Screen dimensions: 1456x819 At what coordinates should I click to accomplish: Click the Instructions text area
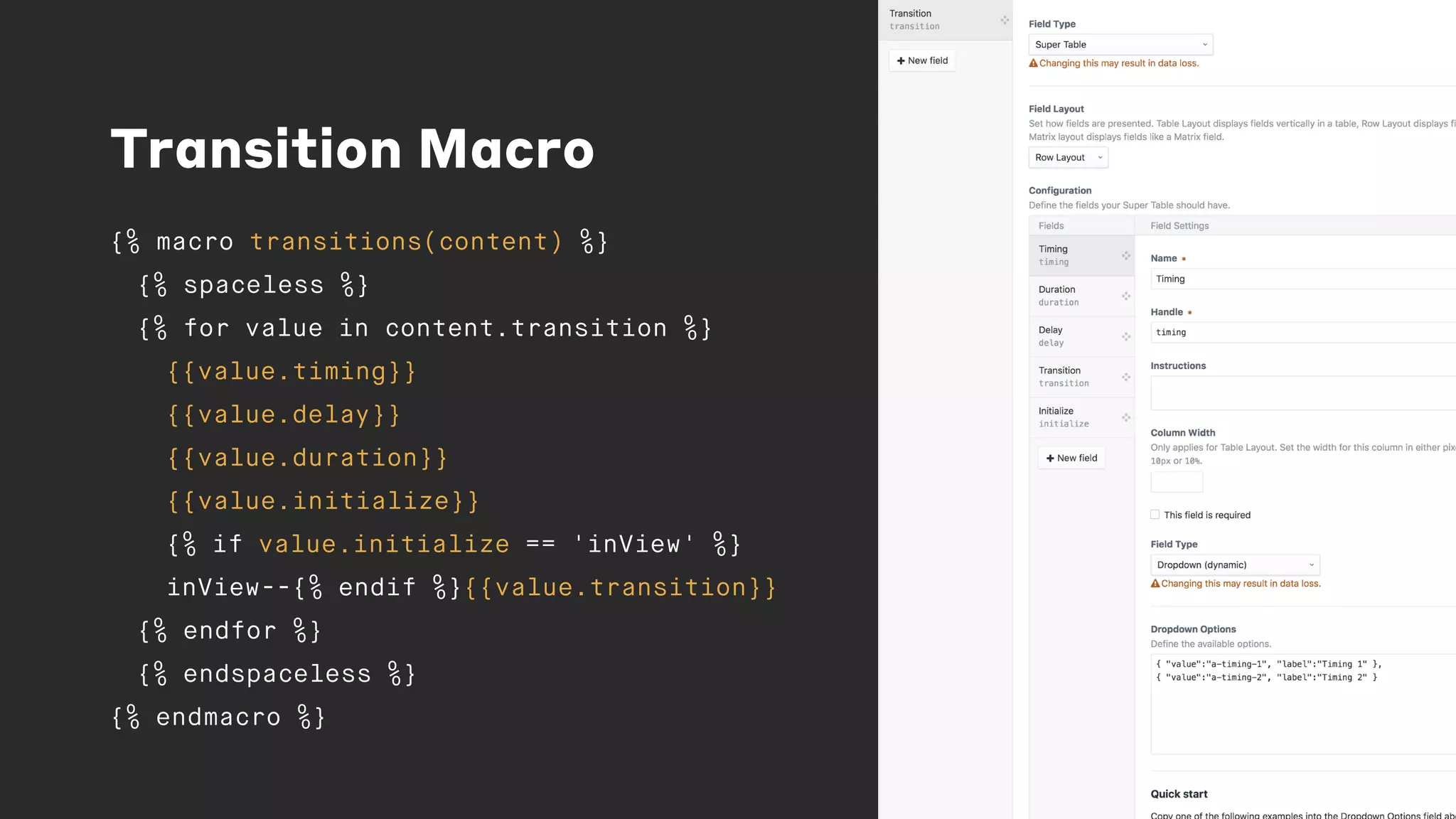[1303, 393]
